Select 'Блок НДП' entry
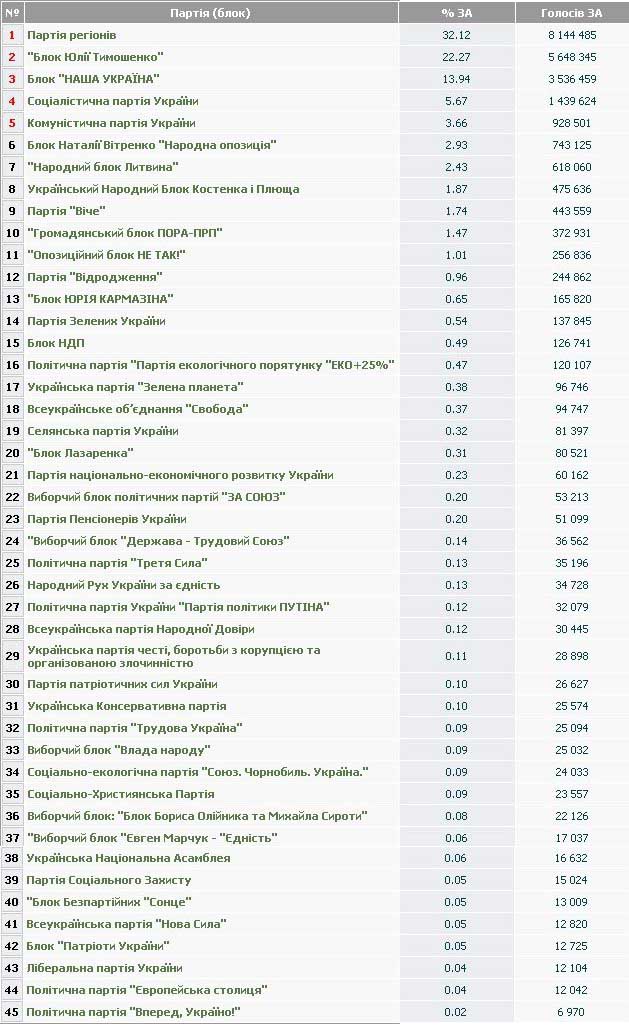Screen dimensions: 629x1027 [56, 343]
